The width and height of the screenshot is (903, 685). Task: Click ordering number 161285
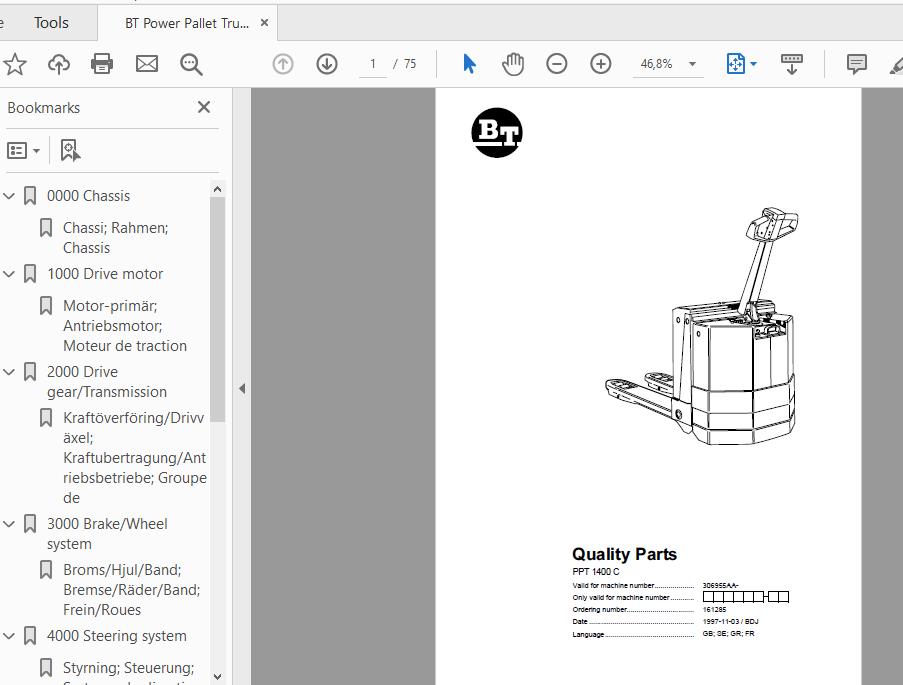tap(714, 610)
